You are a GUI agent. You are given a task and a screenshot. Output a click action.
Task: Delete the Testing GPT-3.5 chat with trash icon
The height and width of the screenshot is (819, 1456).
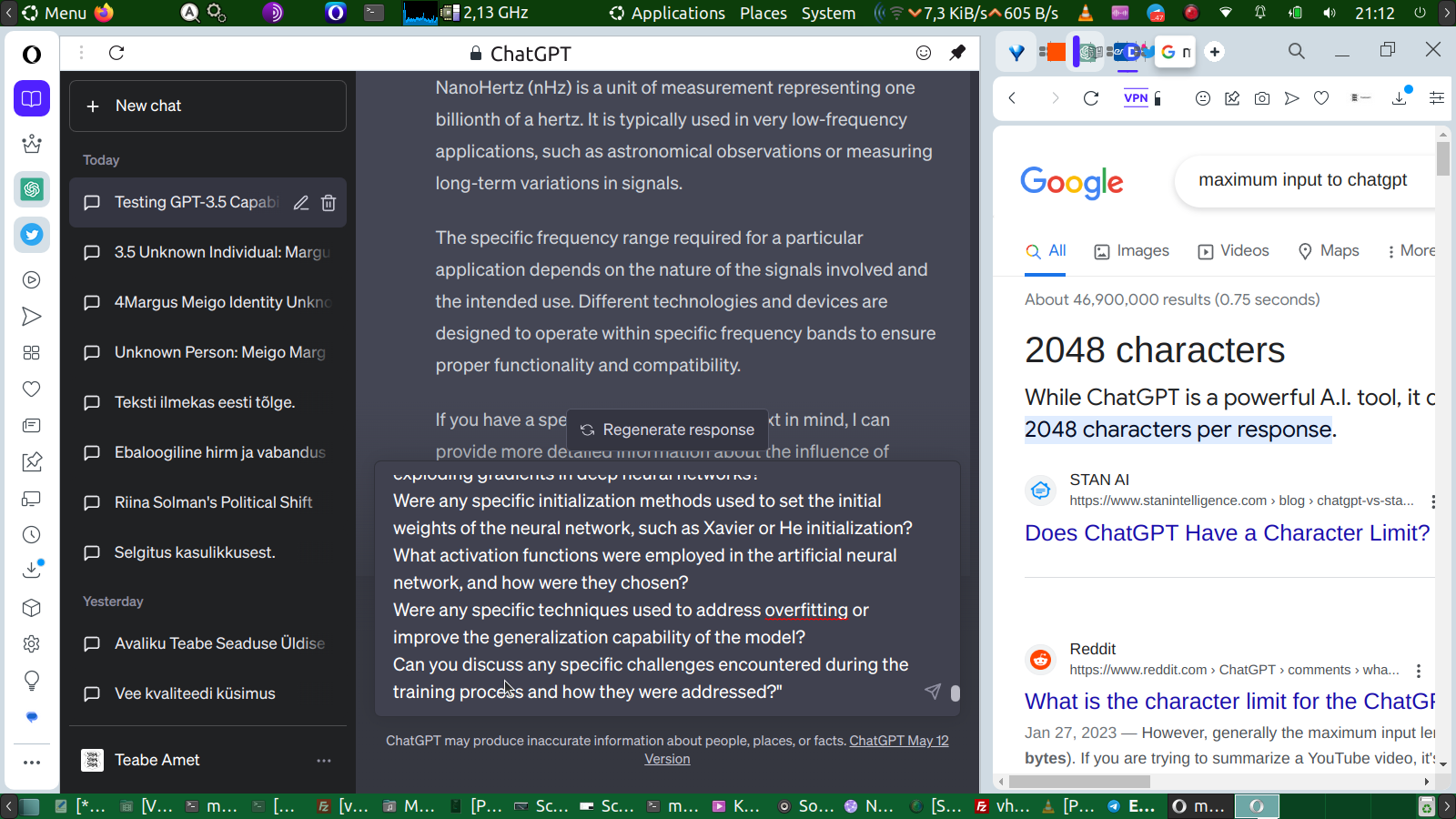tap(329, 203)
